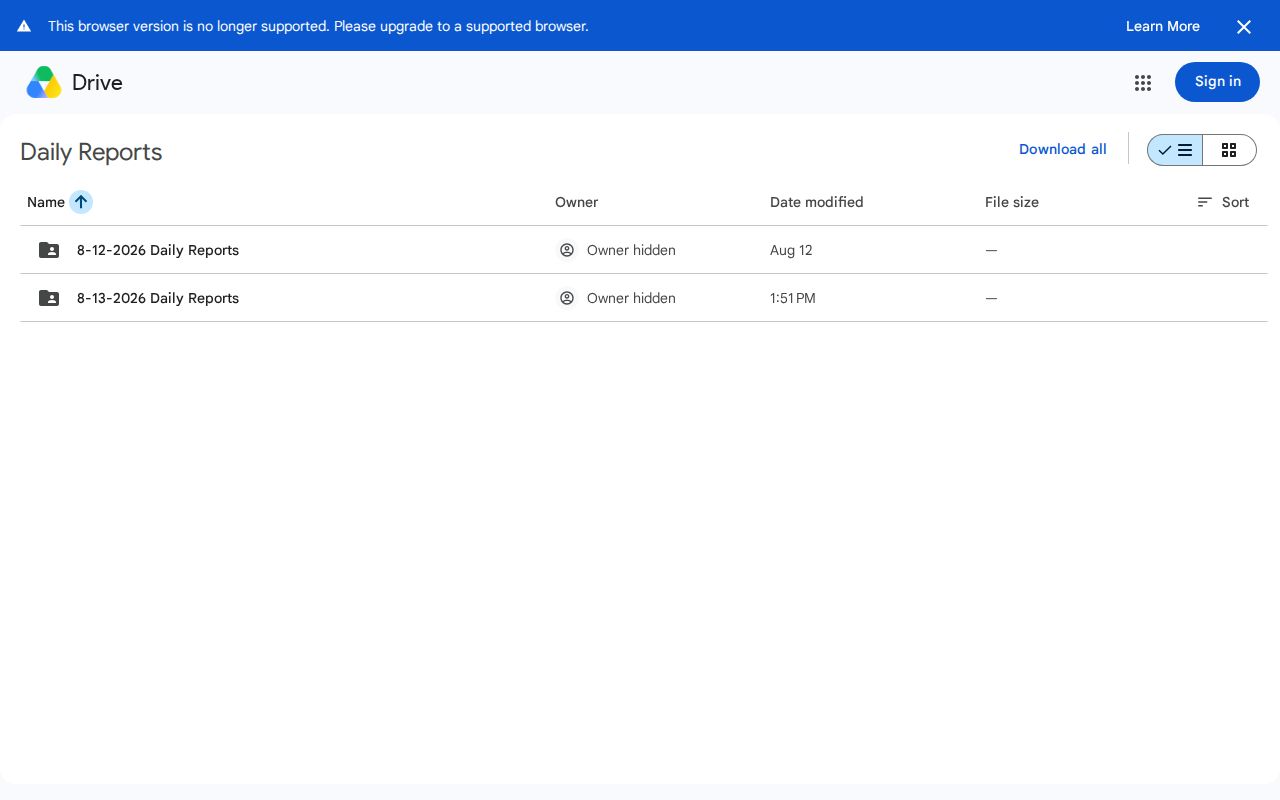Open the Google apps grid

tap(1143, 83)
